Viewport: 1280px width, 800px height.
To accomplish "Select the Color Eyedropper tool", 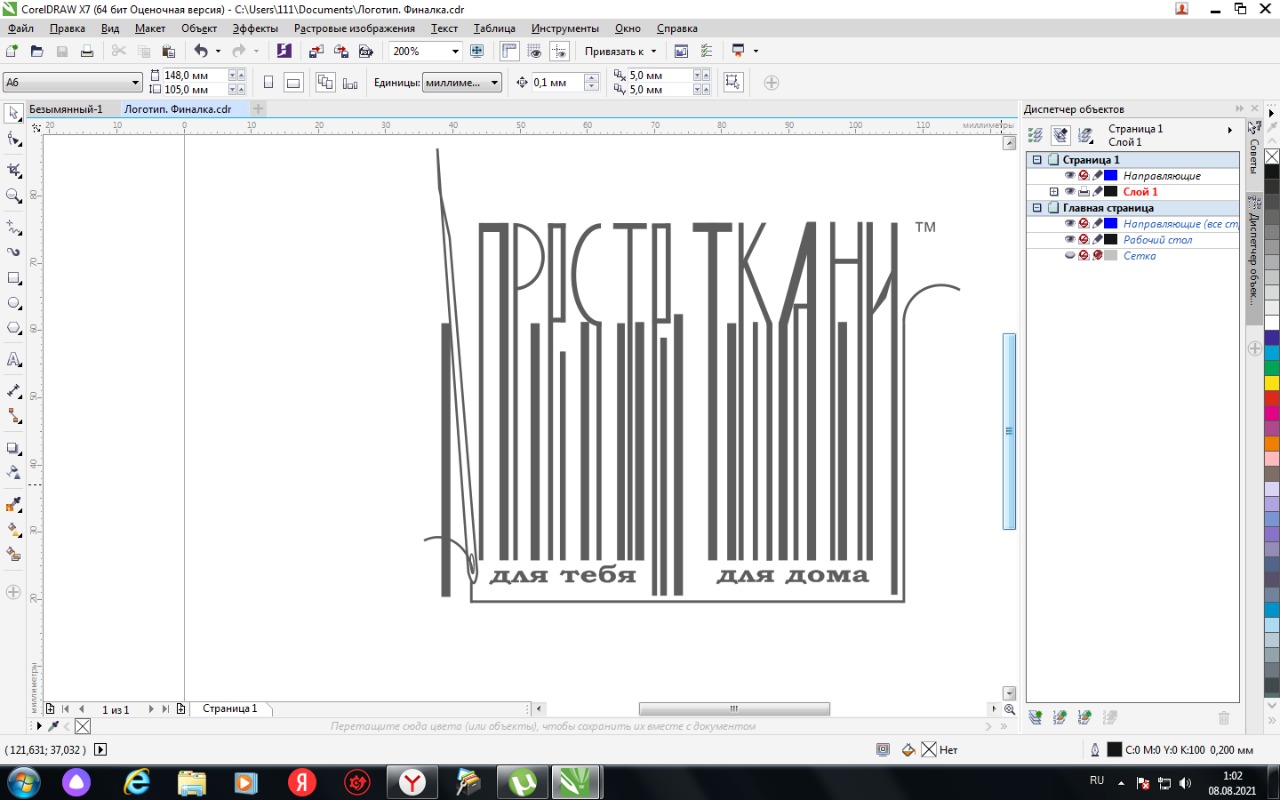I will [x=14, y=504].
